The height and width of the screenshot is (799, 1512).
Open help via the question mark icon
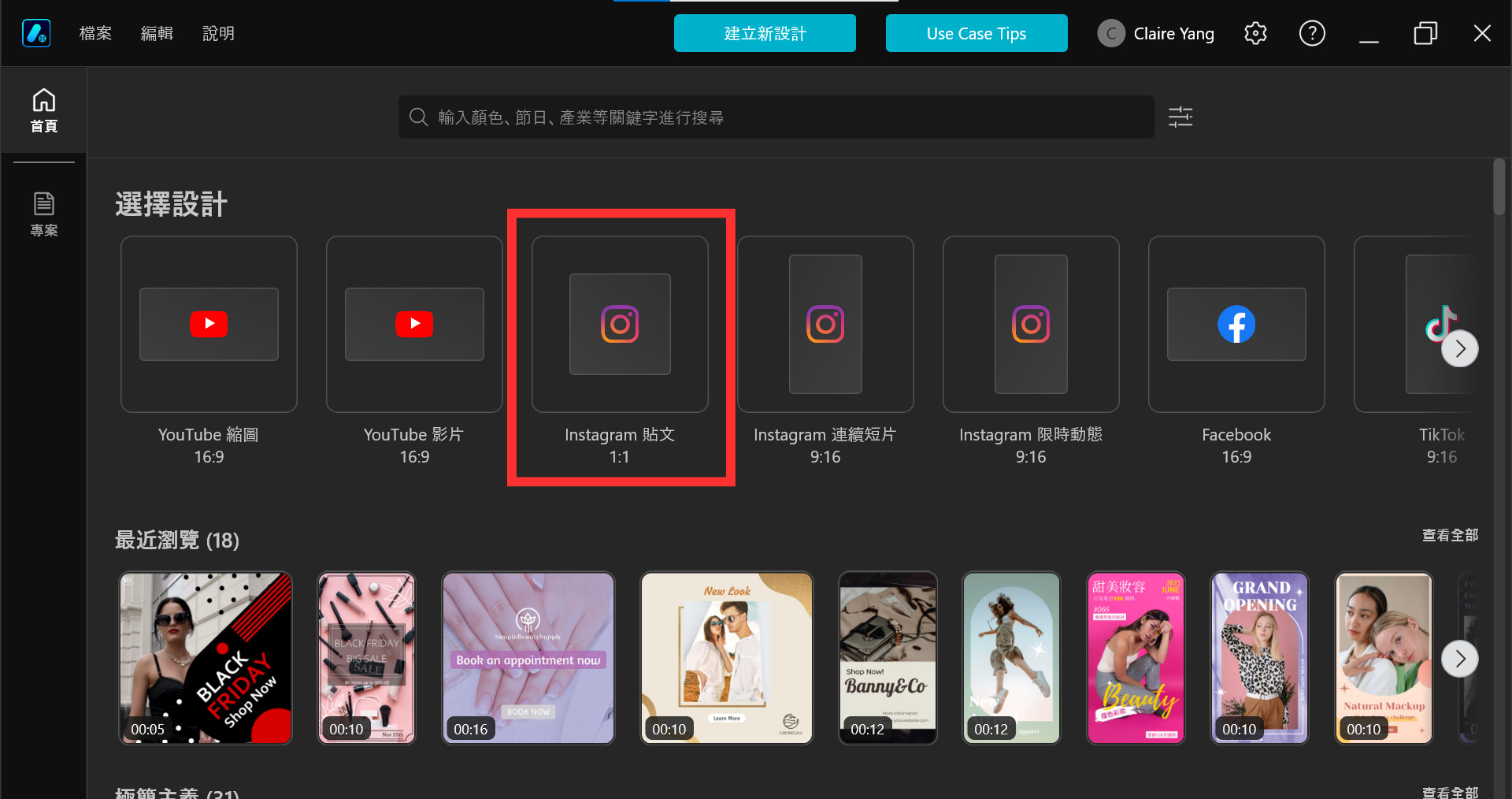1312,33
